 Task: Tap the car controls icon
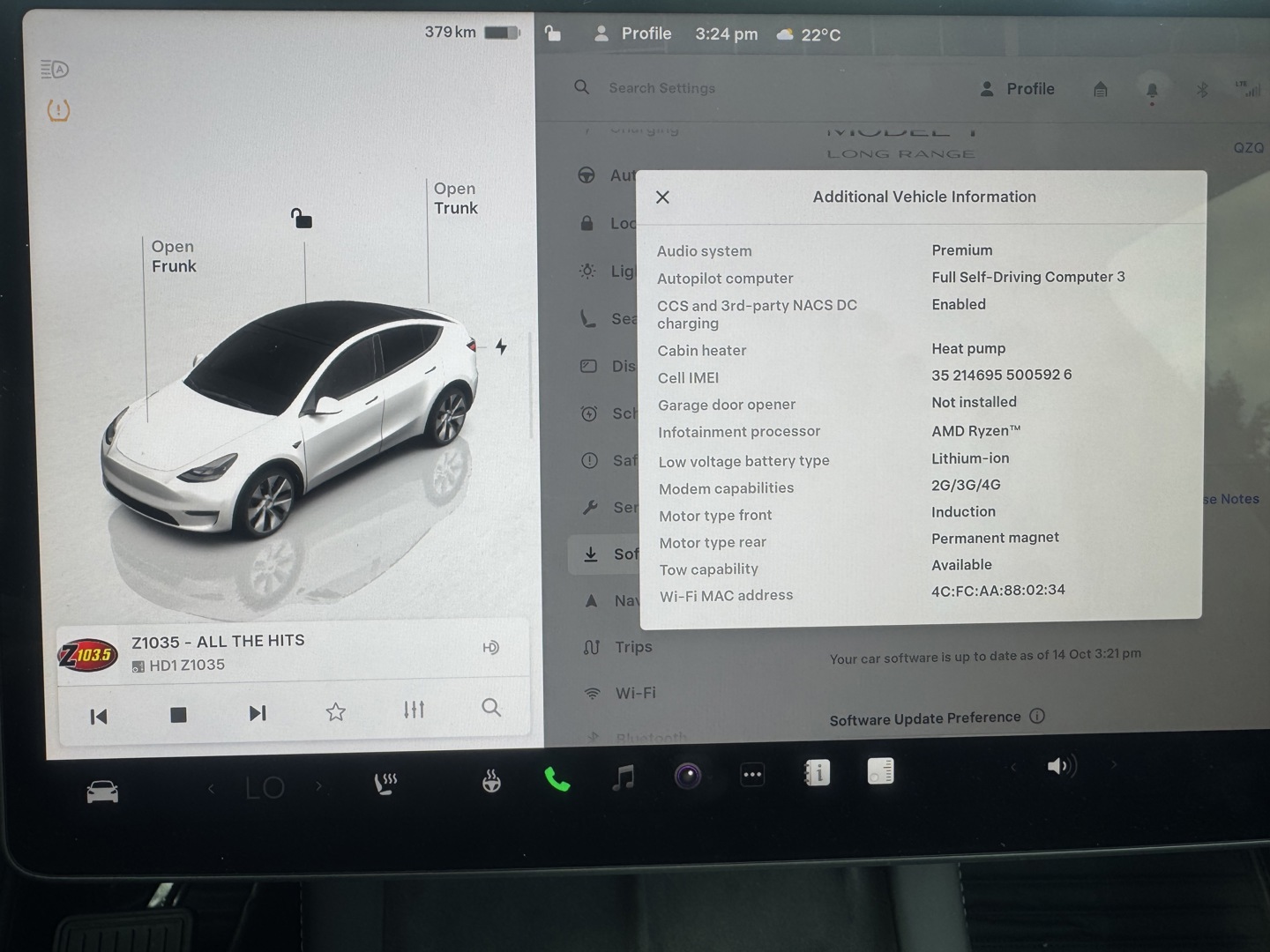point(102,792)
